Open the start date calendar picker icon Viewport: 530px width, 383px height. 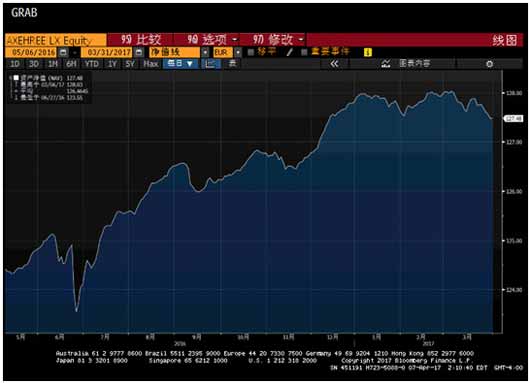point(63,52)
